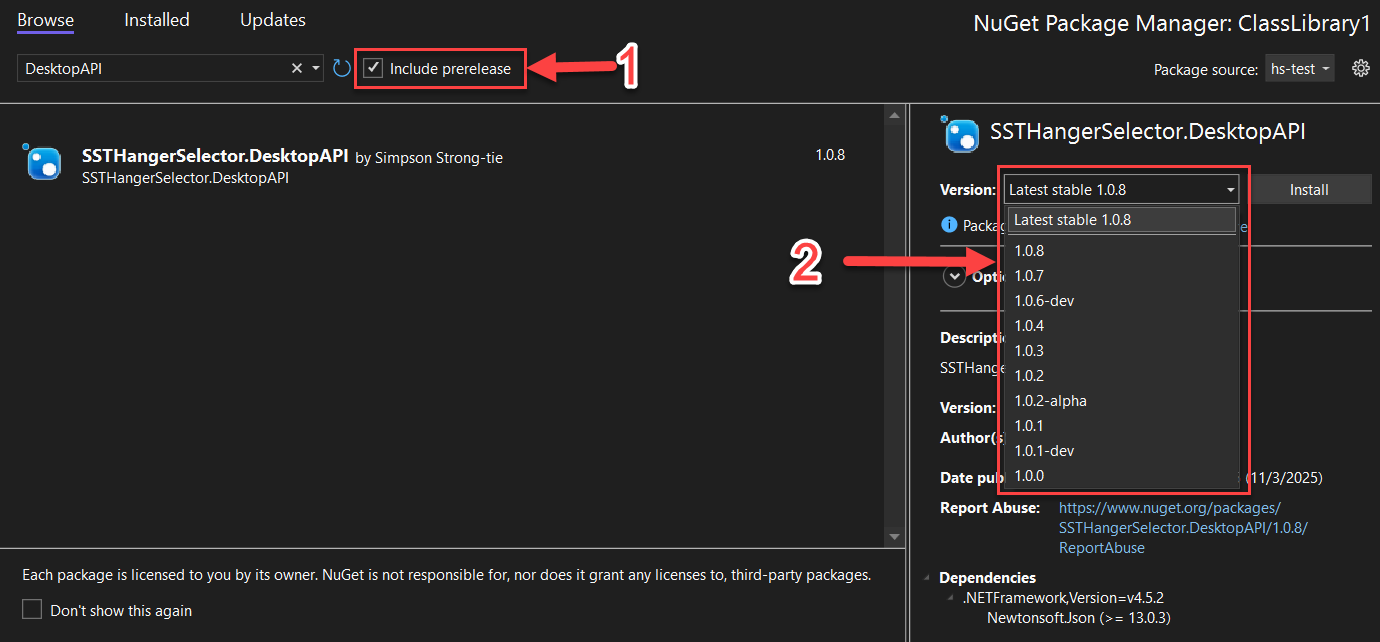Open the Package source selector hs-test
Screen dimensions: 1380x642
pyautogui.click(x=1299, y=67)
